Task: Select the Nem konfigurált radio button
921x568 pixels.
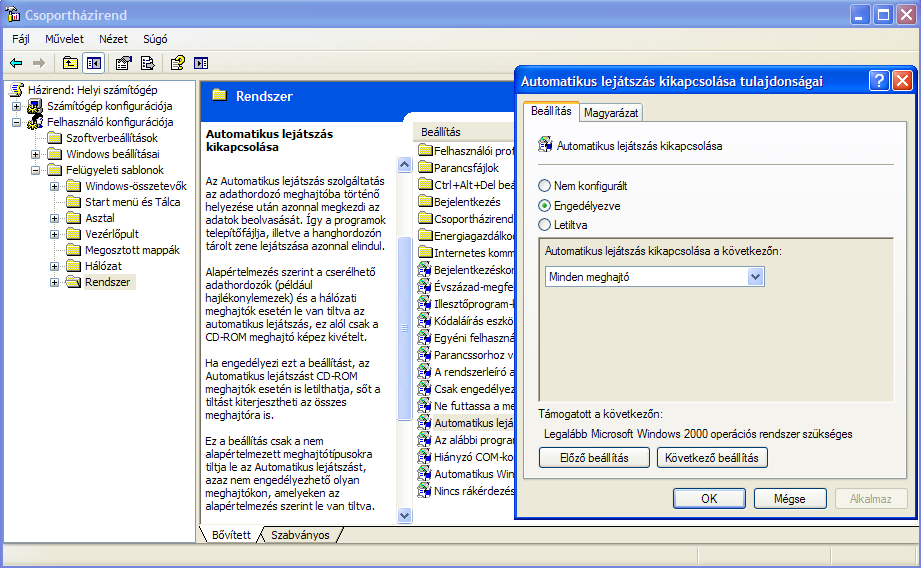Action: click(x=544, y=186)
